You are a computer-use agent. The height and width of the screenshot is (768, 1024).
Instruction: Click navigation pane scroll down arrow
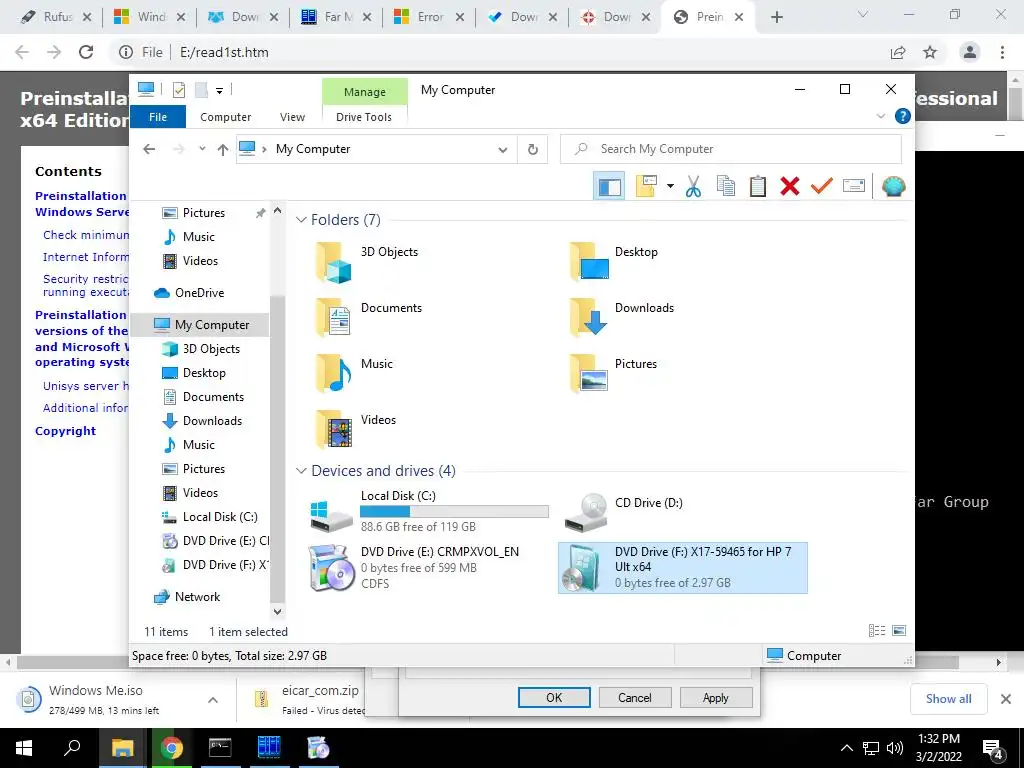(278, 612)
